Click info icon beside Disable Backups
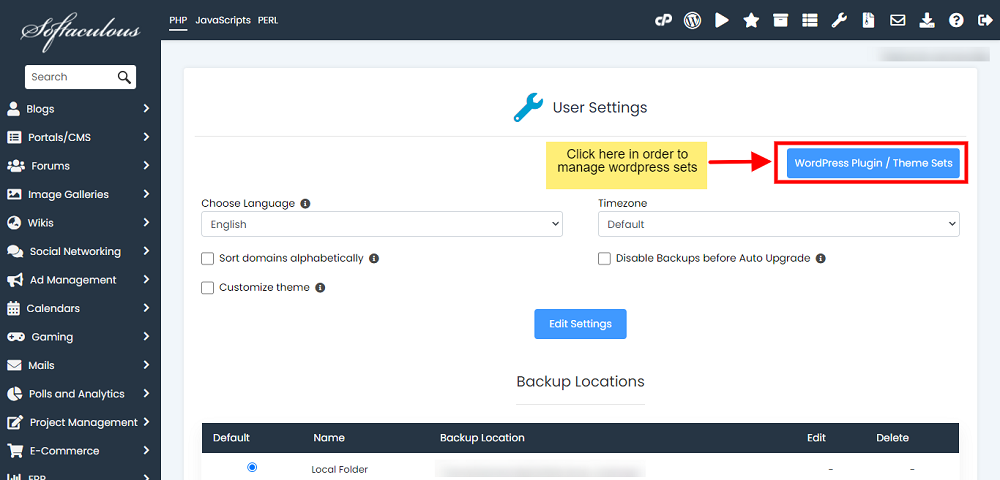Viewport: 1000px width, 480px height. [x=821, y=258]
